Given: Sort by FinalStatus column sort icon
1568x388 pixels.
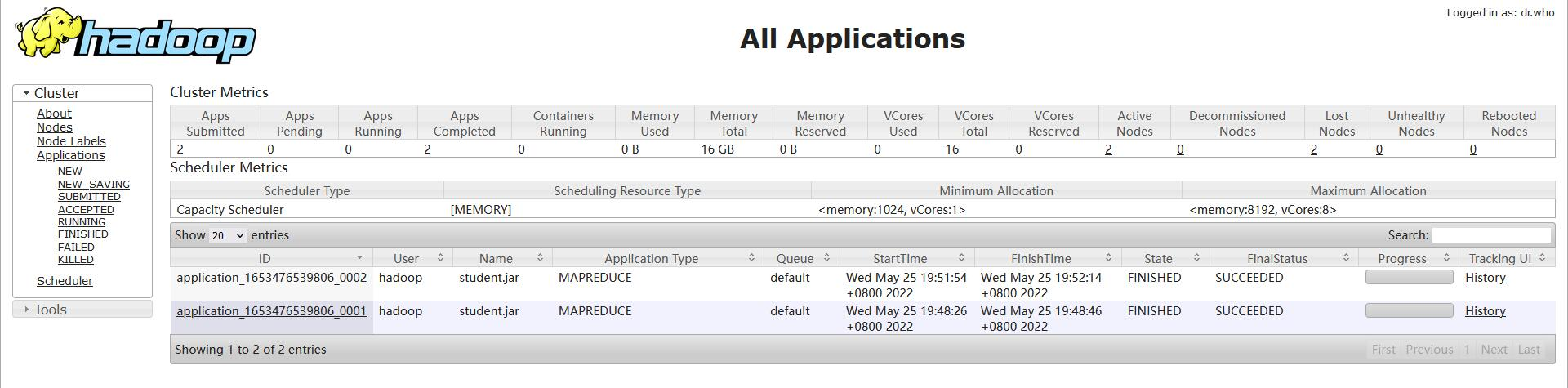Looking at the screenshot, I should click(1345, 258).
